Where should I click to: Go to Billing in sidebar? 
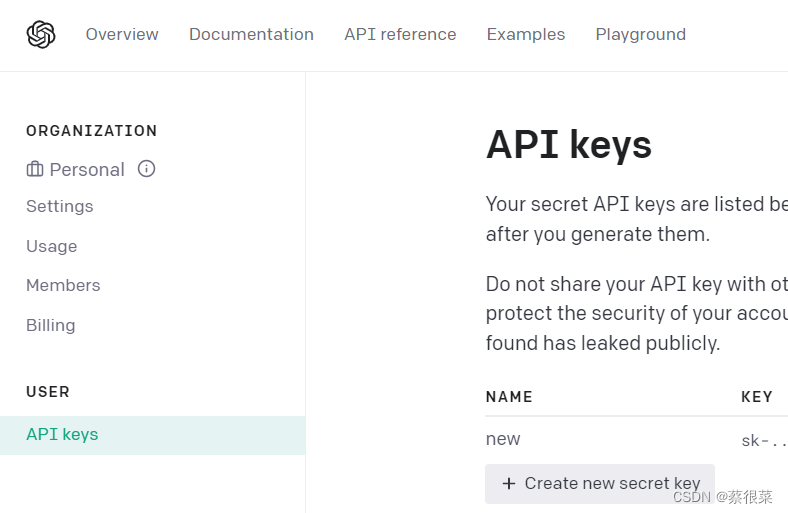pos(51,326)
